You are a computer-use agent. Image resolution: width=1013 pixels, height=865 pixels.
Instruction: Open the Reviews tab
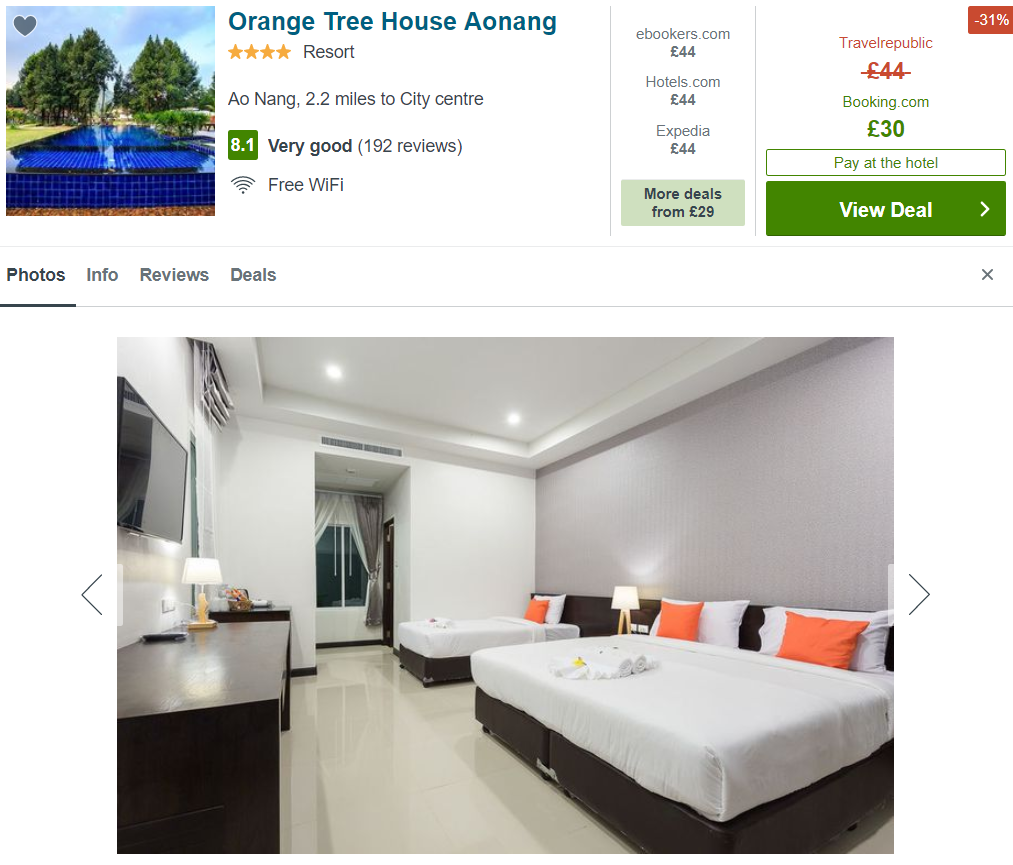(x=174, y=275)
